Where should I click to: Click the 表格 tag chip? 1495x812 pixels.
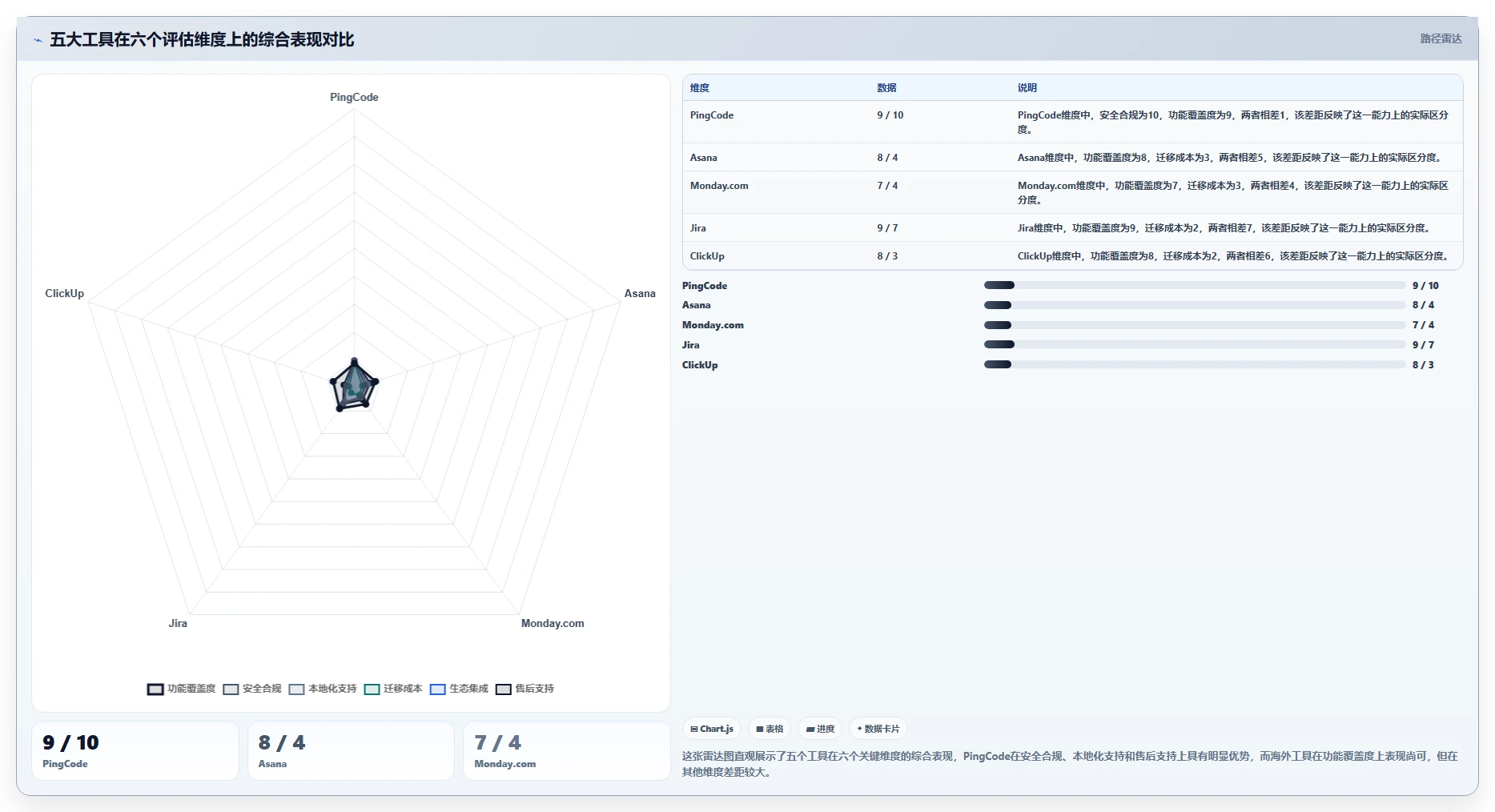pos(770,729)
